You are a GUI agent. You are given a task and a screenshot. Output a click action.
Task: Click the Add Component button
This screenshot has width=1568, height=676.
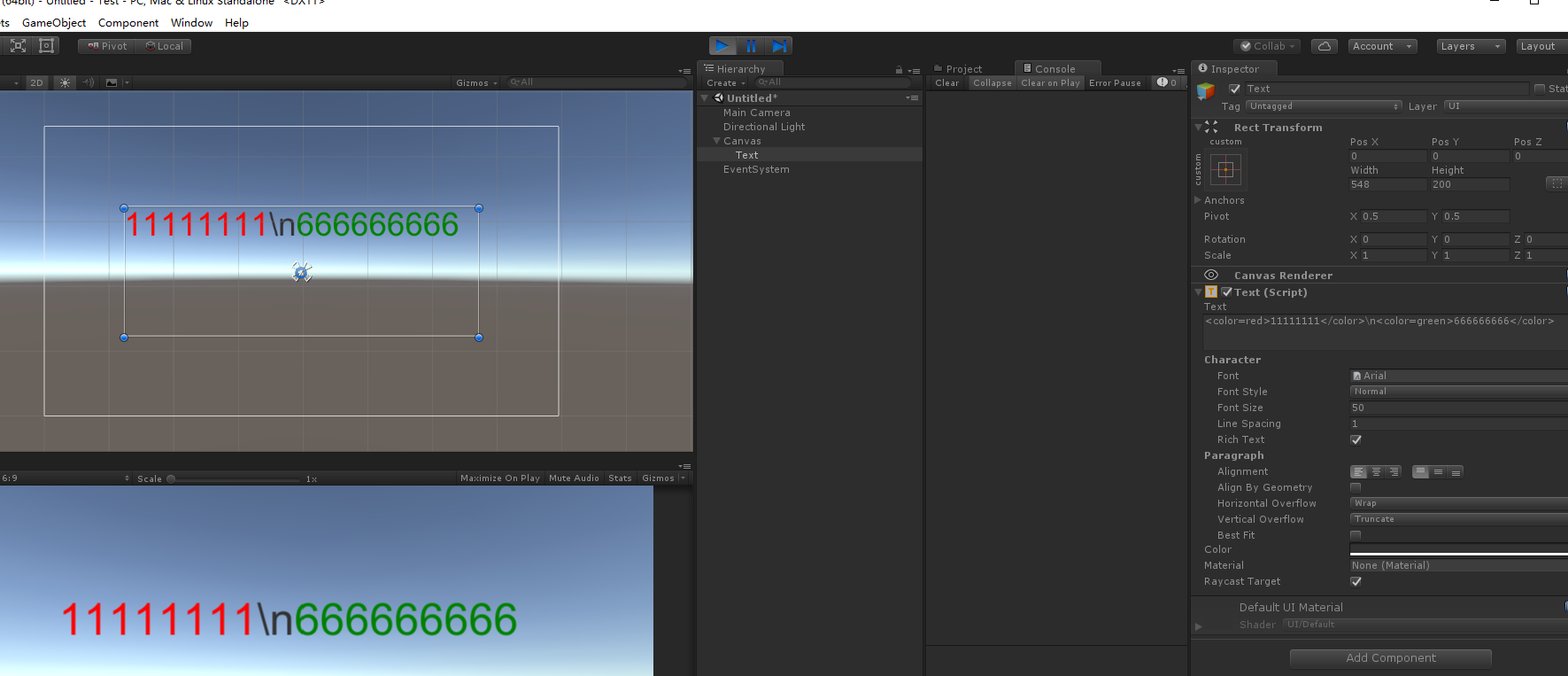coord(1391,657)
